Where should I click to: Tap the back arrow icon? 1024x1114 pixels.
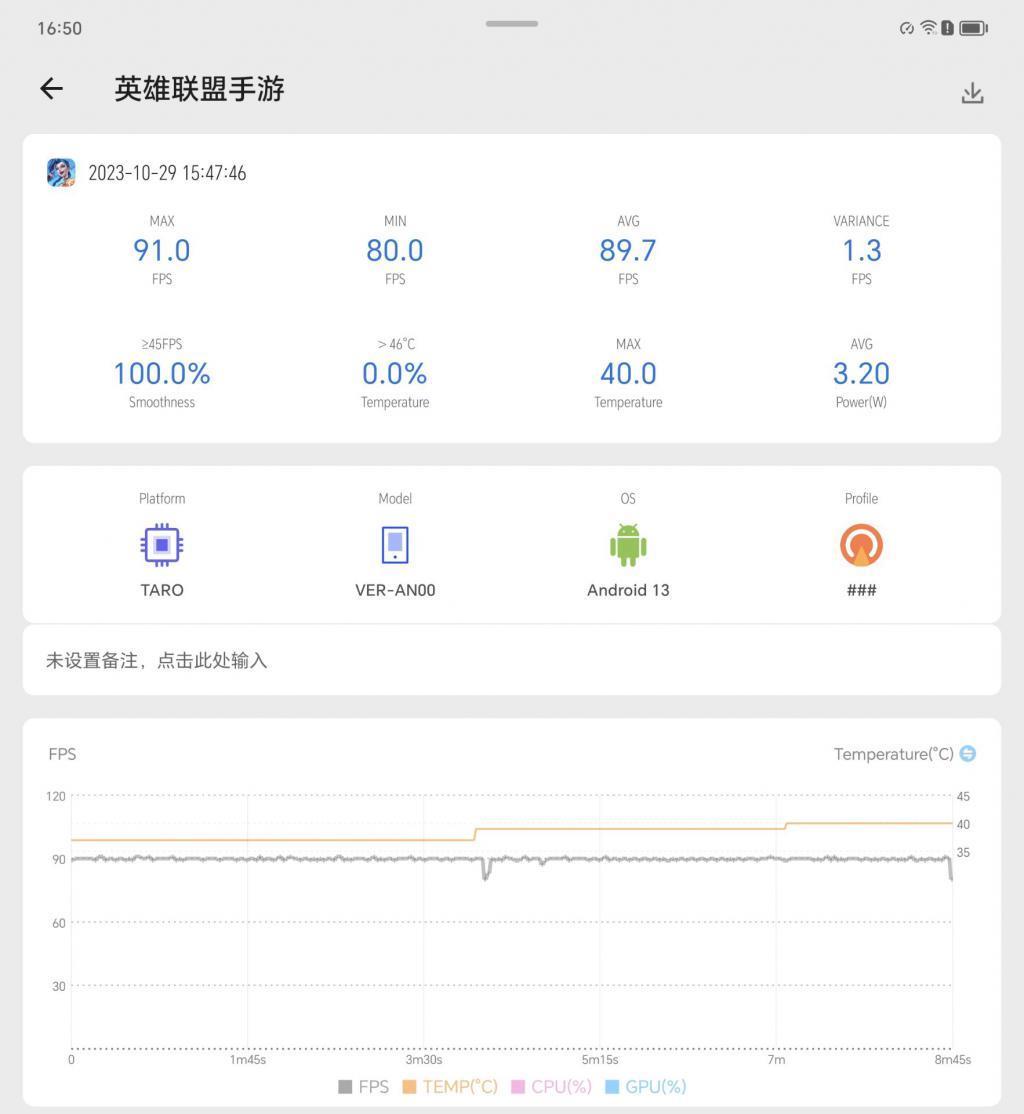point(51,89)
